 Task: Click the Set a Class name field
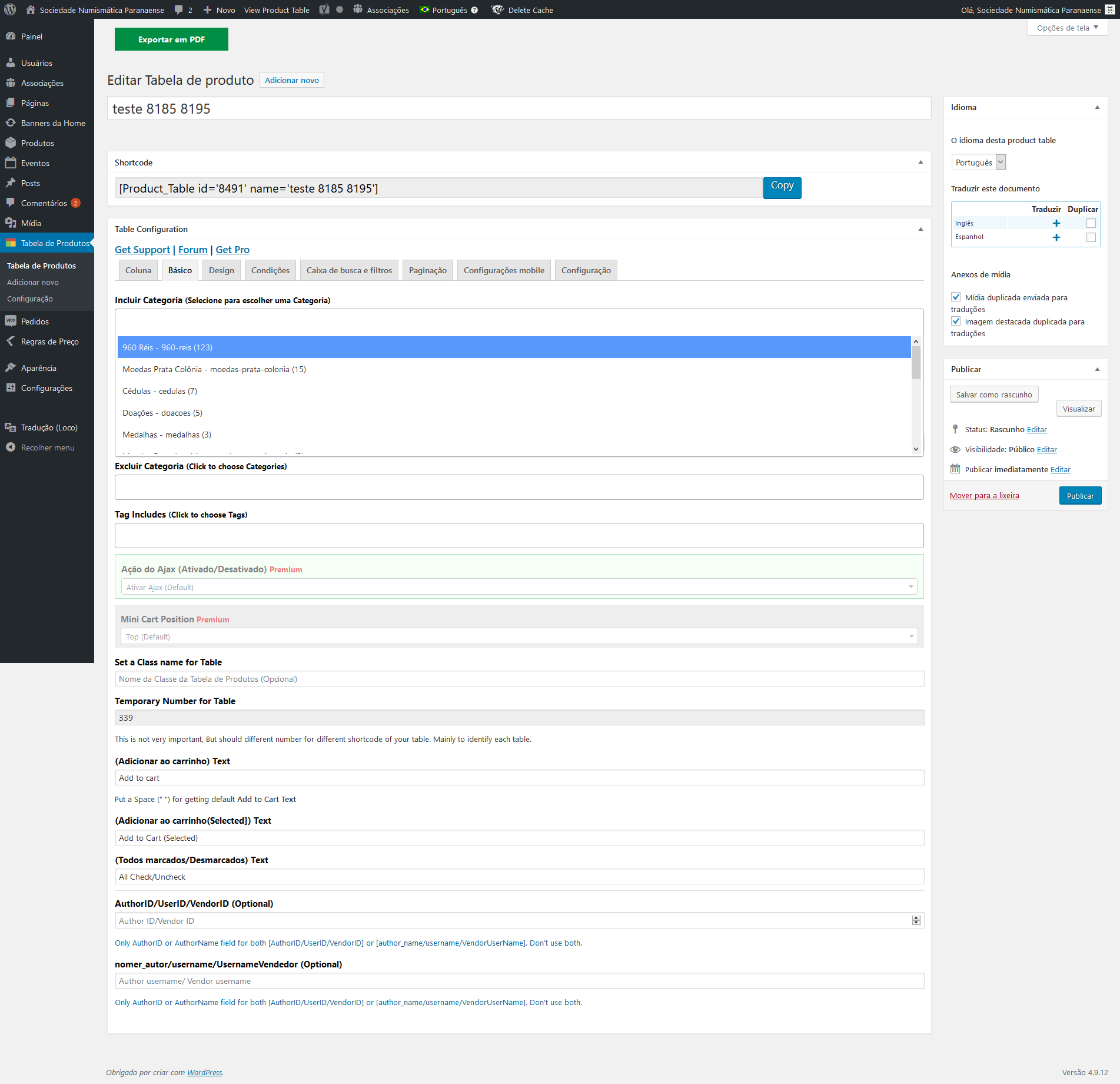pos(519,679)
